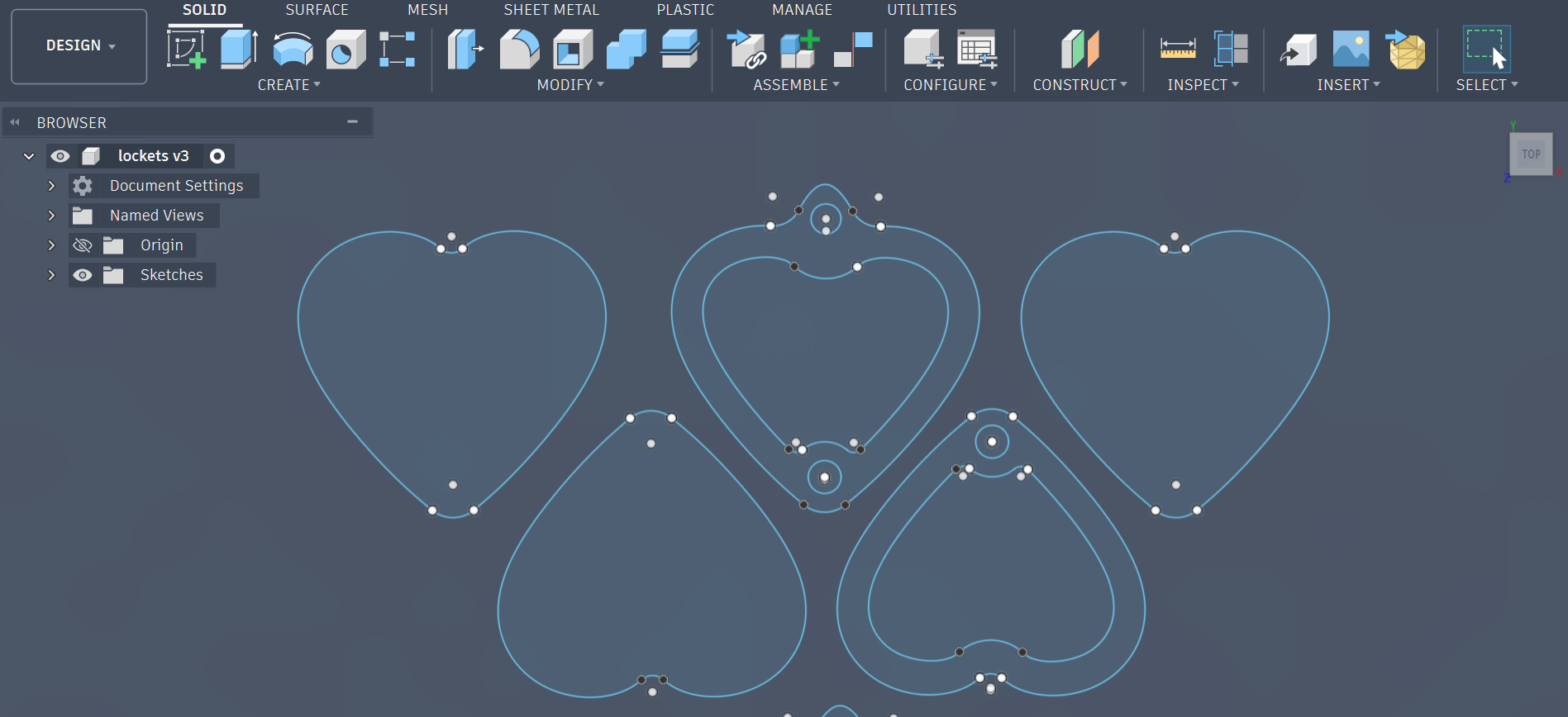Open the CONFIGURE dropdown menu

pyautogui.click(x=951, y=85)
